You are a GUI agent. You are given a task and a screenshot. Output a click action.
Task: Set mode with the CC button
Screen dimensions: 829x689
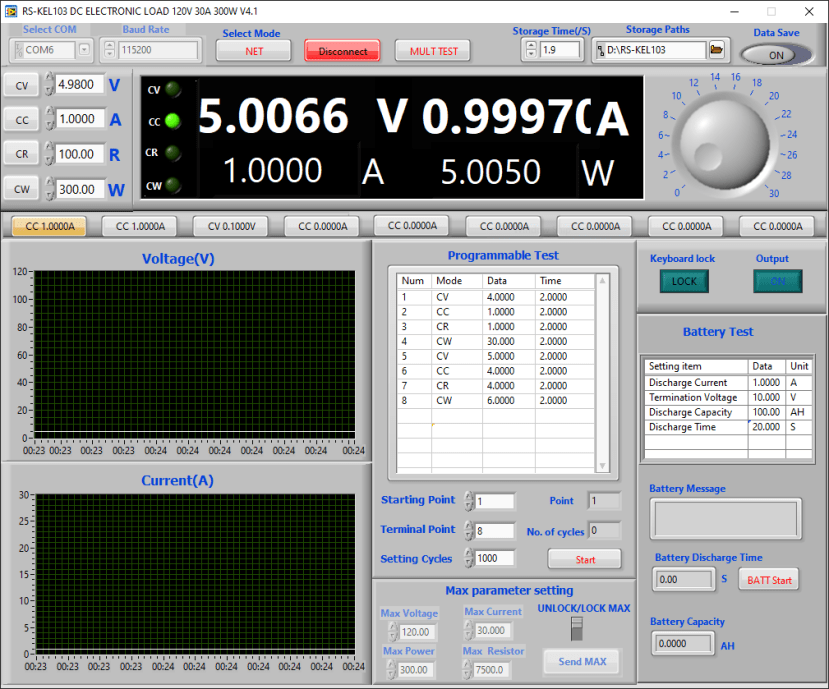[22, 120]
